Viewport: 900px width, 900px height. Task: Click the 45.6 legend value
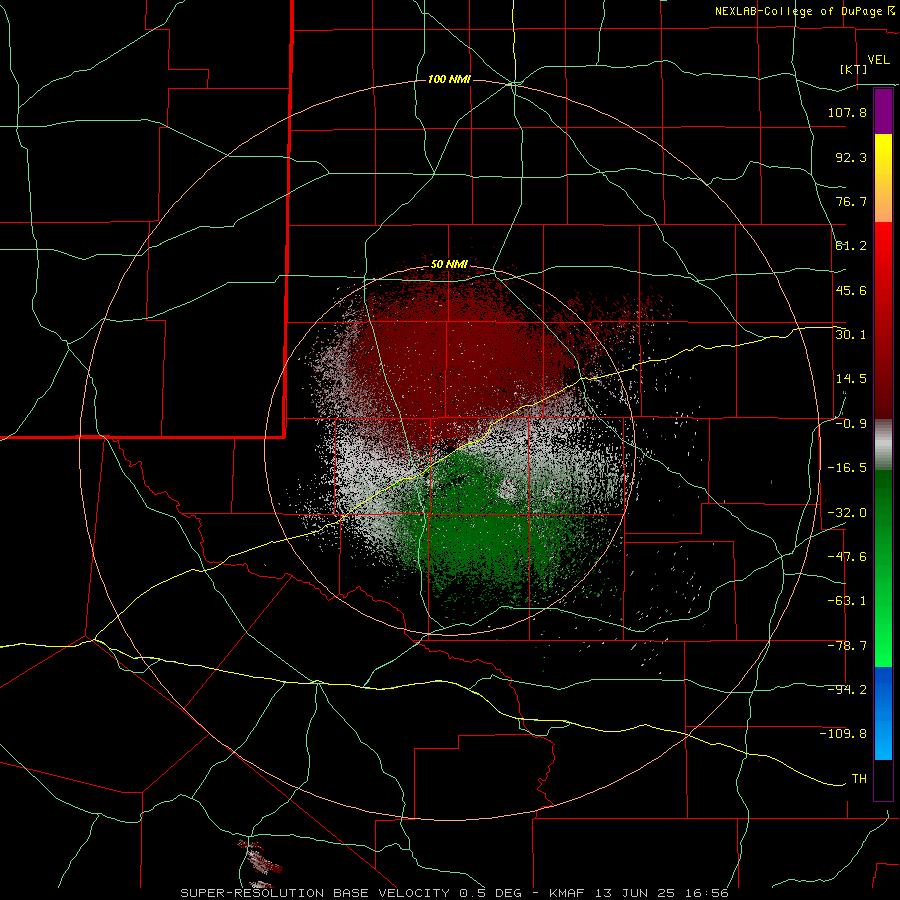pyautogui.click(x=851, y=290)
